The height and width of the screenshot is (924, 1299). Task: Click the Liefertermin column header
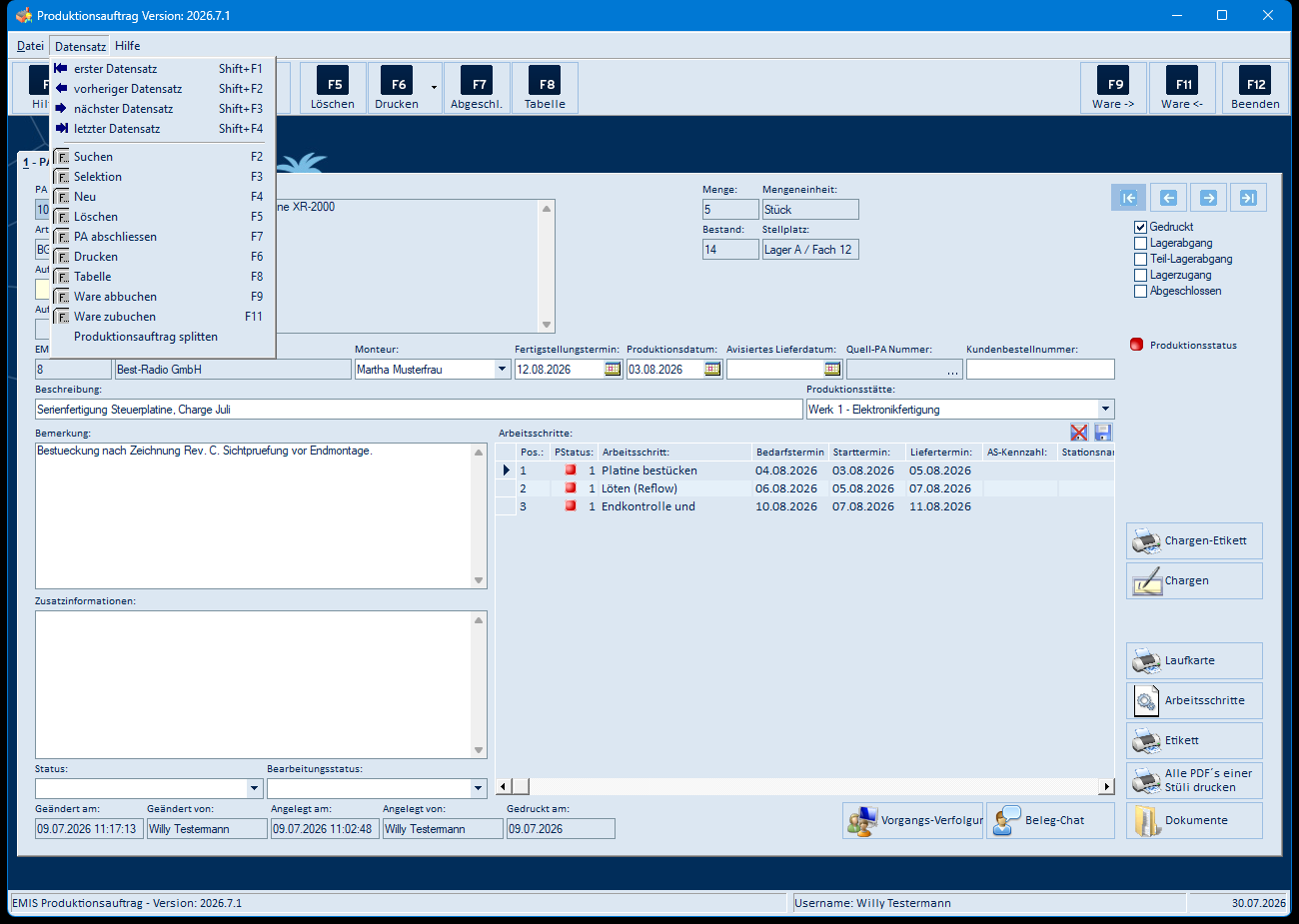click(x=943, y=453)
